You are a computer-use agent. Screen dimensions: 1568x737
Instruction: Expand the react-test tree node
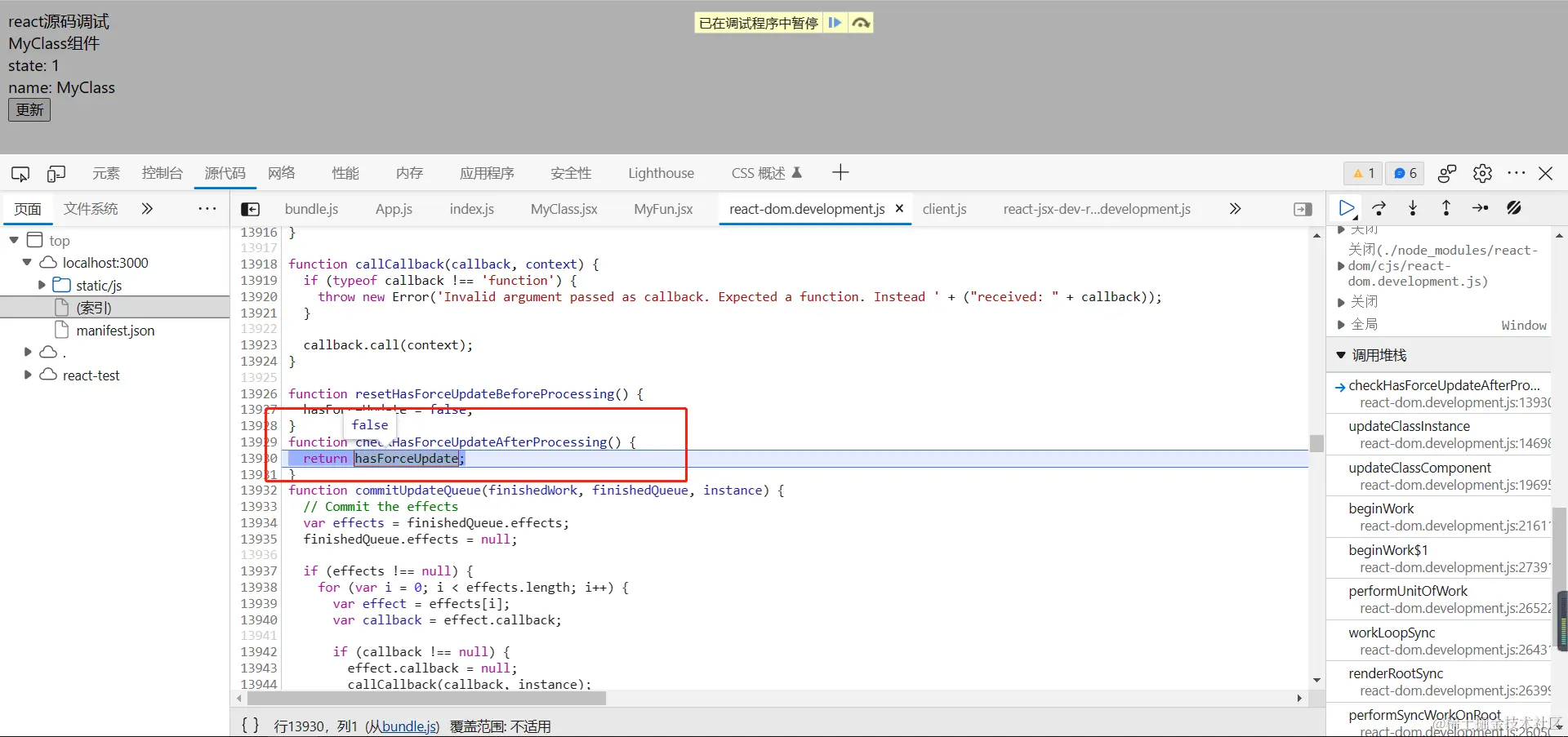tap(28, 375)
